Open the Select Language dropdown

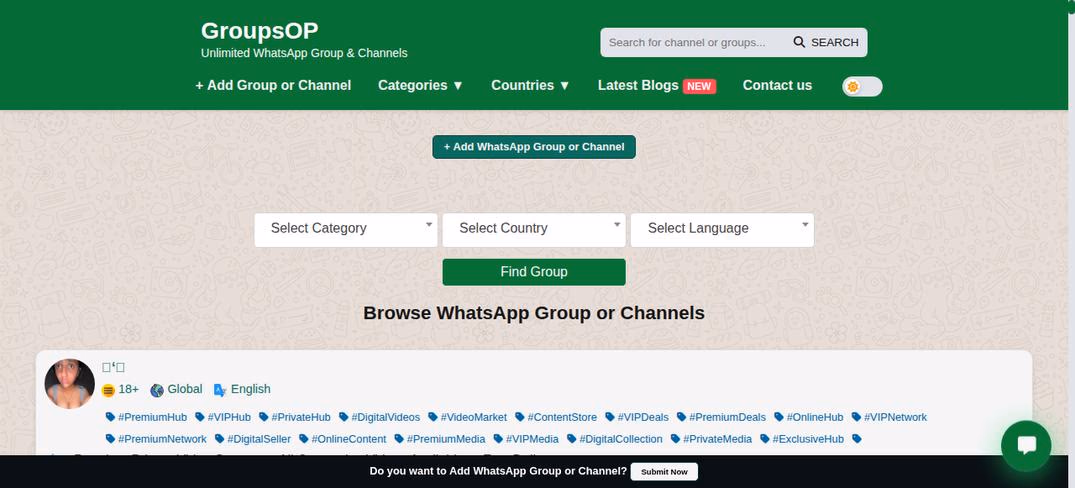(x=722, y=230)
